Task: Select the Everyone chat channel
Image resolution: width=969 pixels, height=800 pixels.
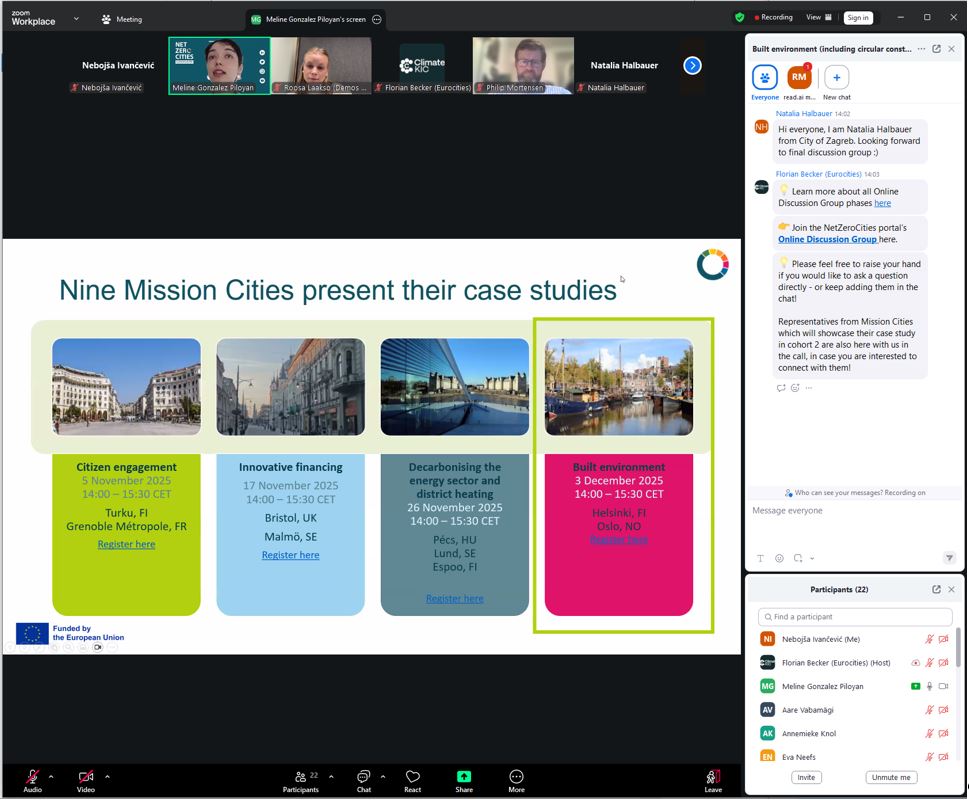Action: [765, 77]
